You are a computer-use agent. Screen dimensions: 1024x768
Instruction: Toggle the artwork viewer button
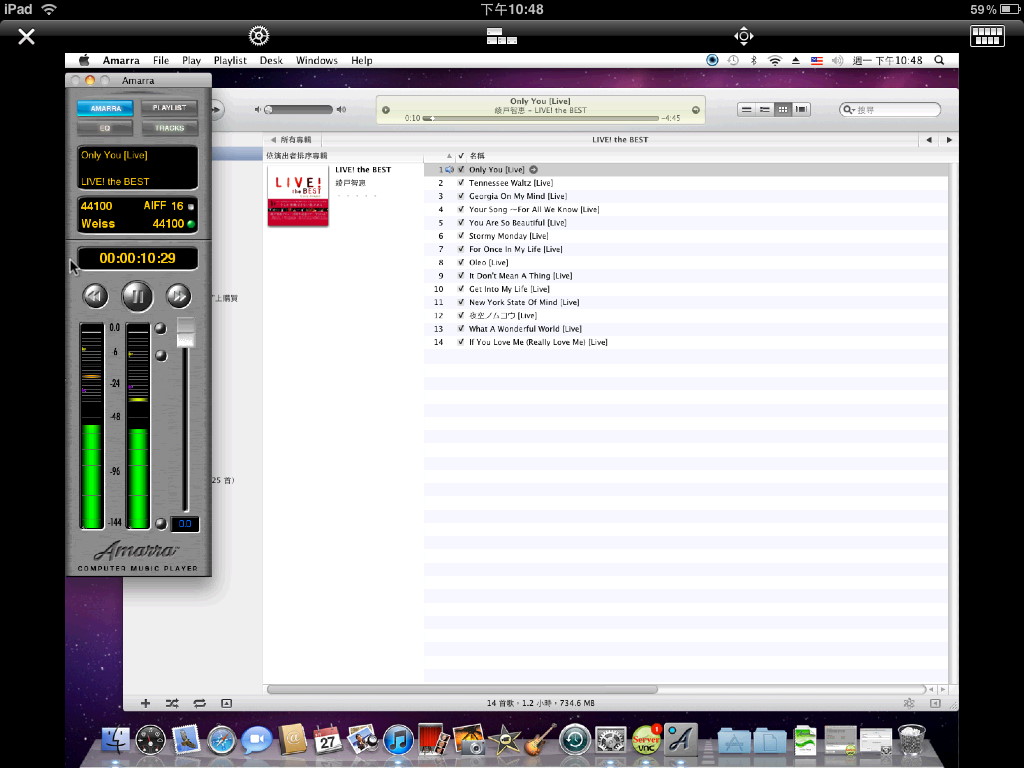coord(226,703)
